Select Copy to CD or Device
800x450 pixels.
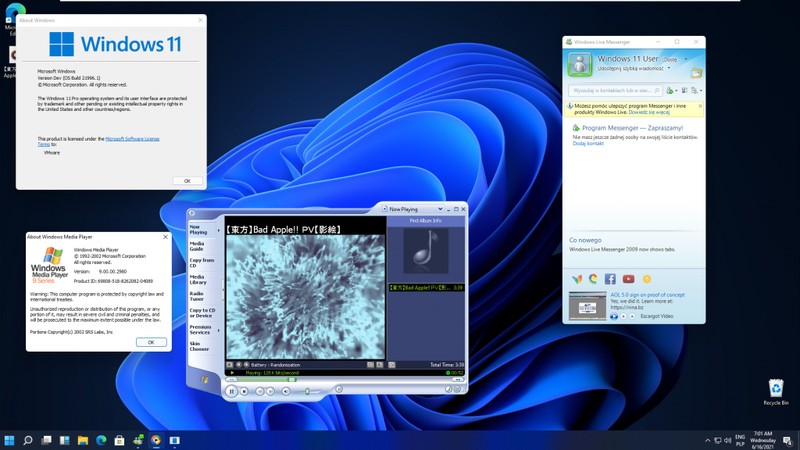(x=202, y=313)
